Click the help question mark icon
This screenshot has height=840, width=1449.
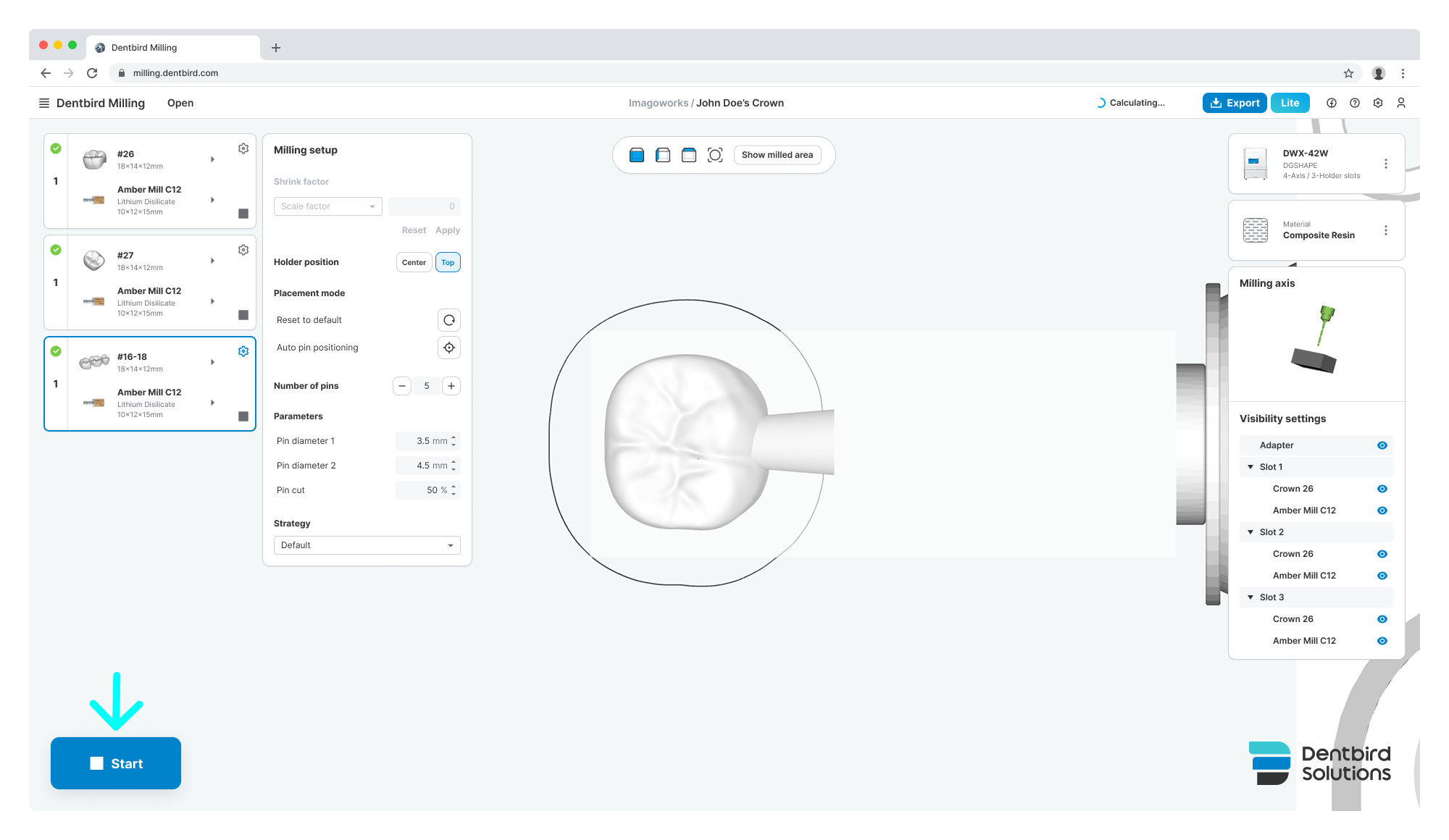(1355, 103)
